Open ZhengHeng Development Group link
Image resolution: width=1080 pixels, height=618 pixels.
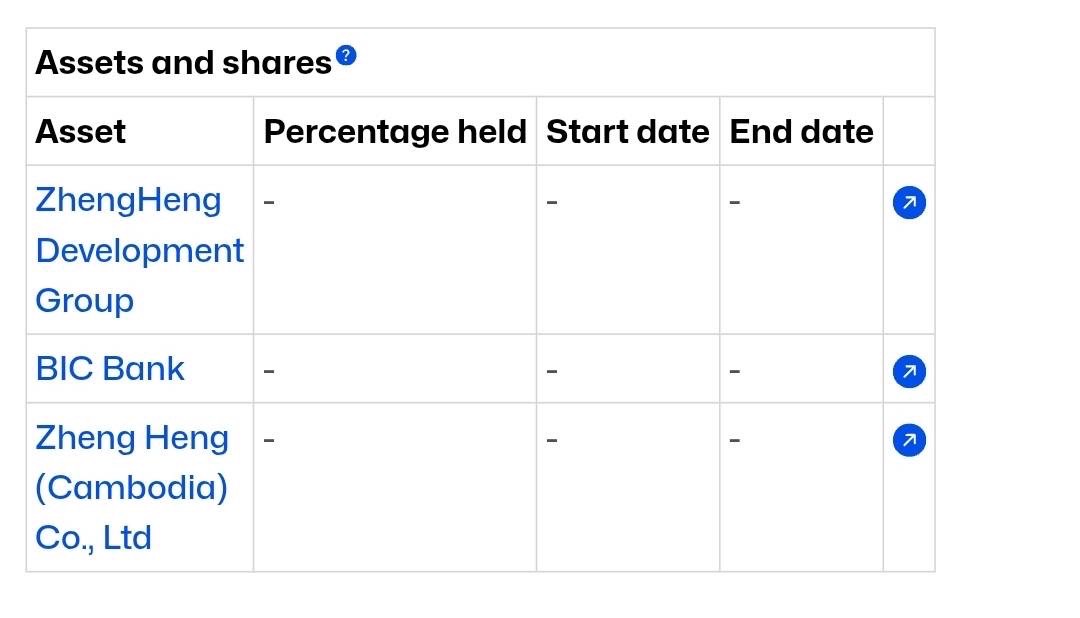tap(139, 250)
